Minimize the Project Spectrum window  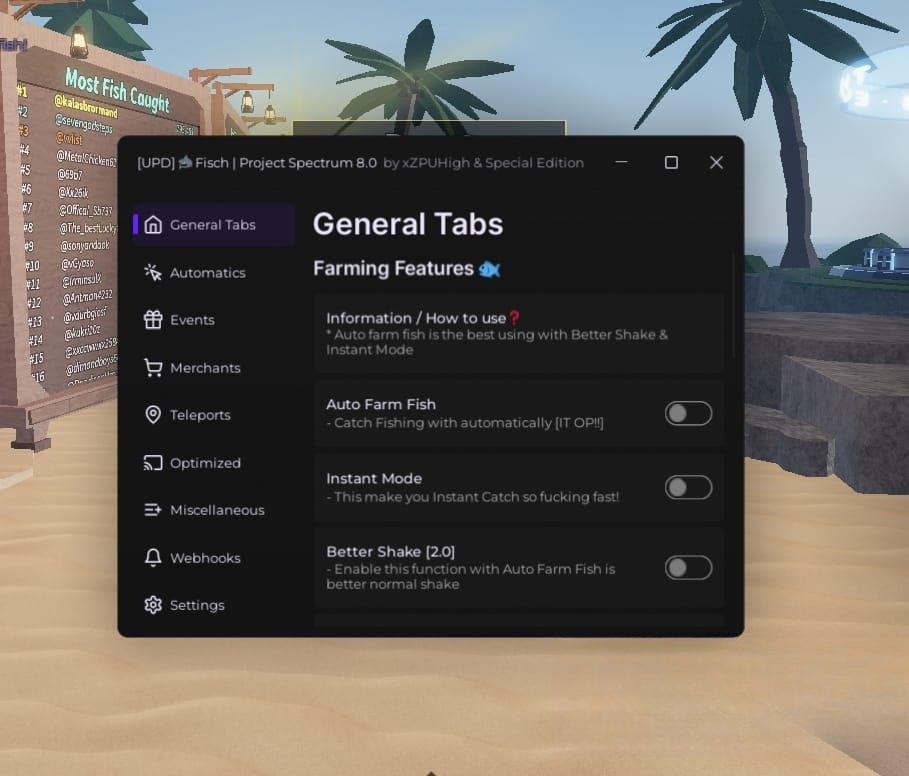pyautogui.click(x=622, y=162)
